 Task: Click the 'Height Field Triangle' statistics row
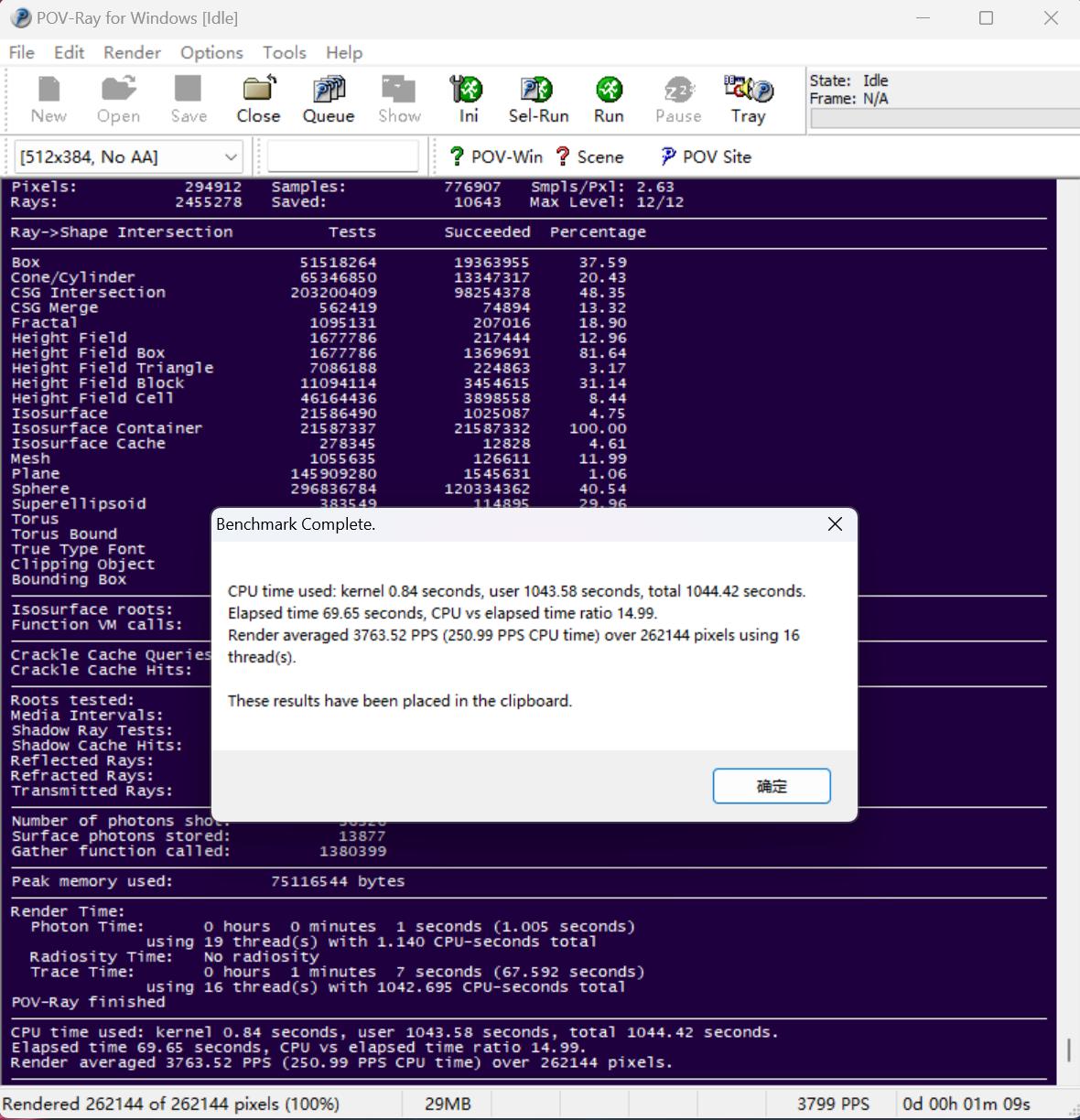[319, 368]
